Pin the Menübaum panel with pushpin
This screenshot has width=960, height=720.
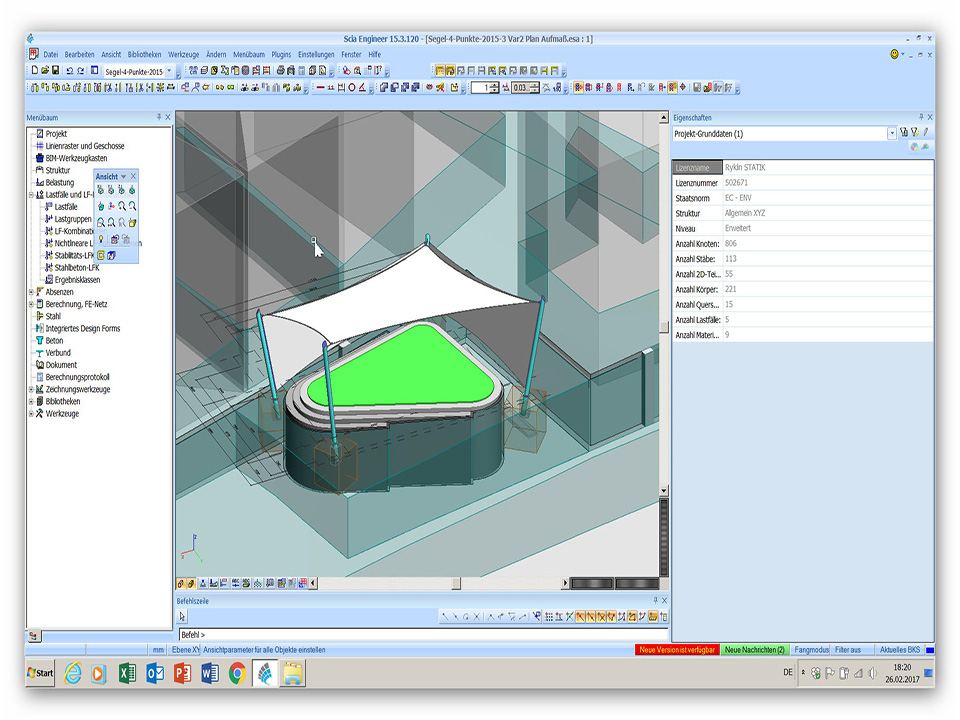(158, 118)
